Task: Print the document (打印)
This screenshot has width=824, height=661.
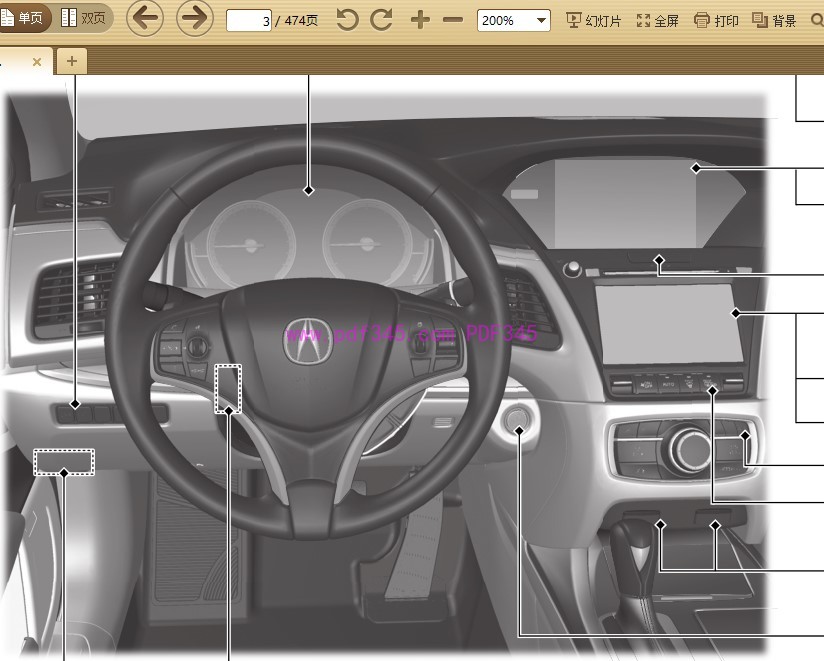Action: point(716,20)
